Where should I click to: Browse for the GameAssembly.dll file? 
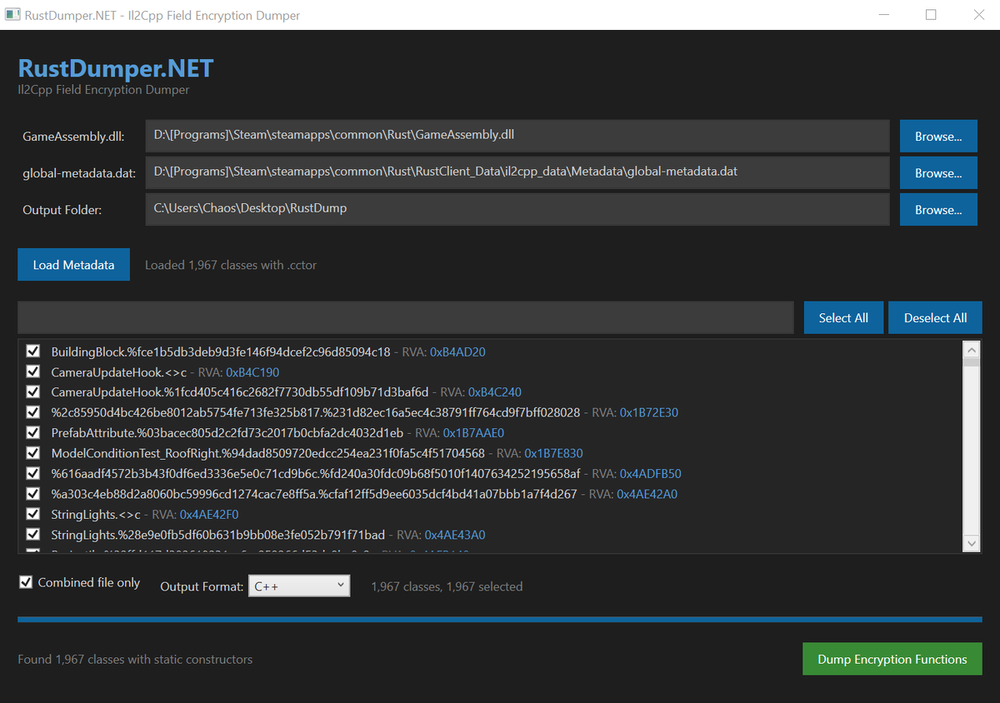(937, 136)
